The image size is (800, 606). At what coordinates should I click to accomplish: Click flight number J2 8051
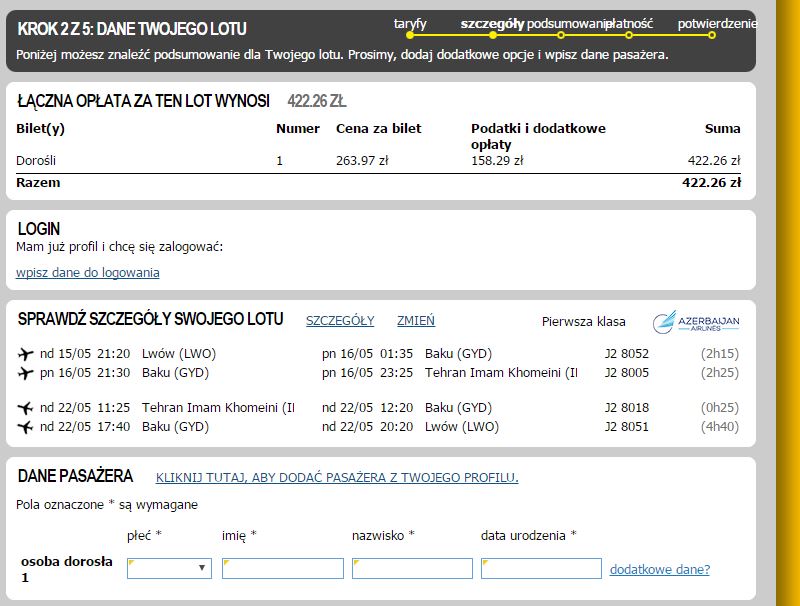coord(627,426)
